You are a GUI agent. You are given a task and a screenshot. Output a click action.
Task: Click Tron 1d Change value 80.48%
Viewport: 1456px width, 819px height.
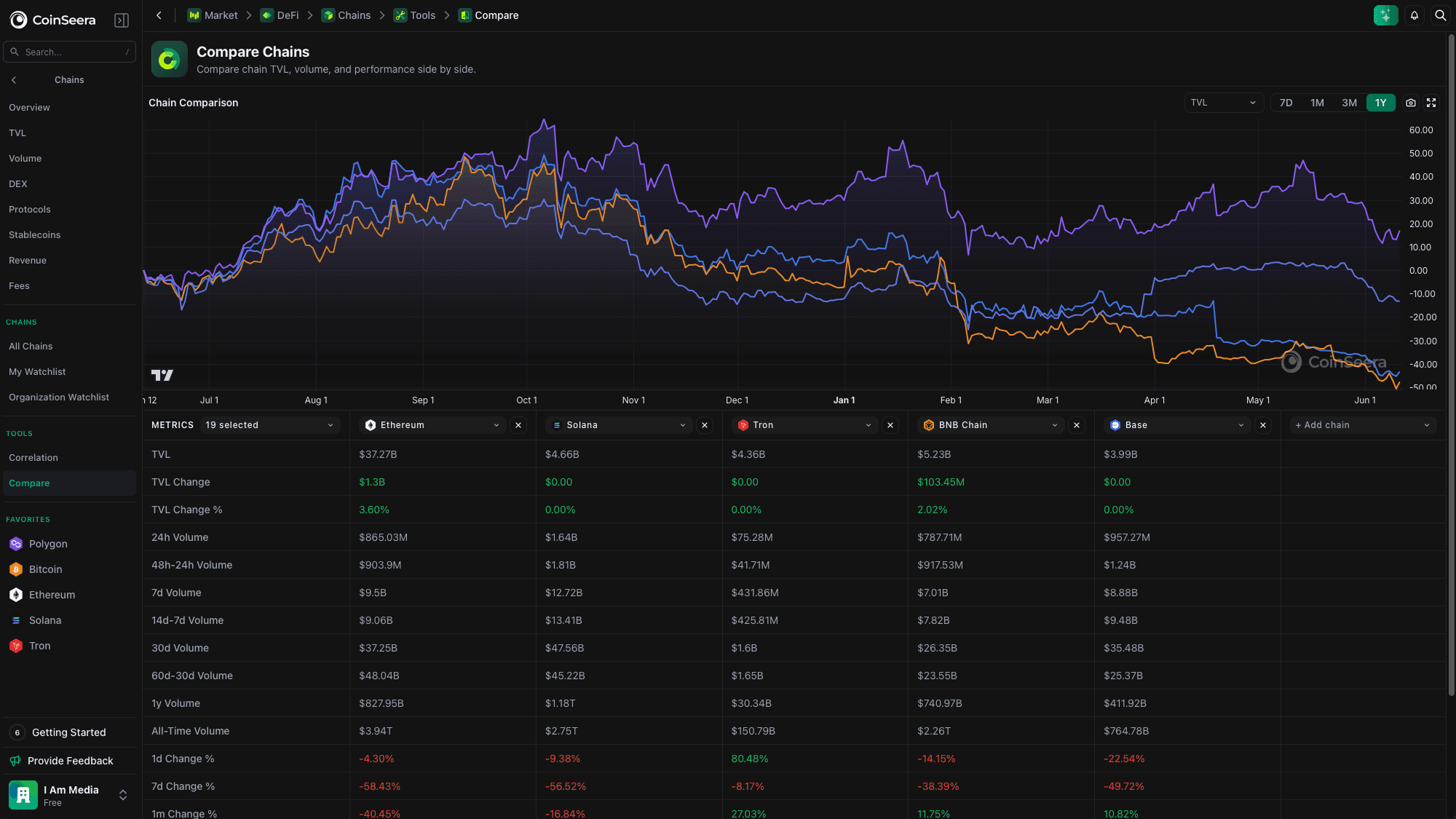pos(750,759)
